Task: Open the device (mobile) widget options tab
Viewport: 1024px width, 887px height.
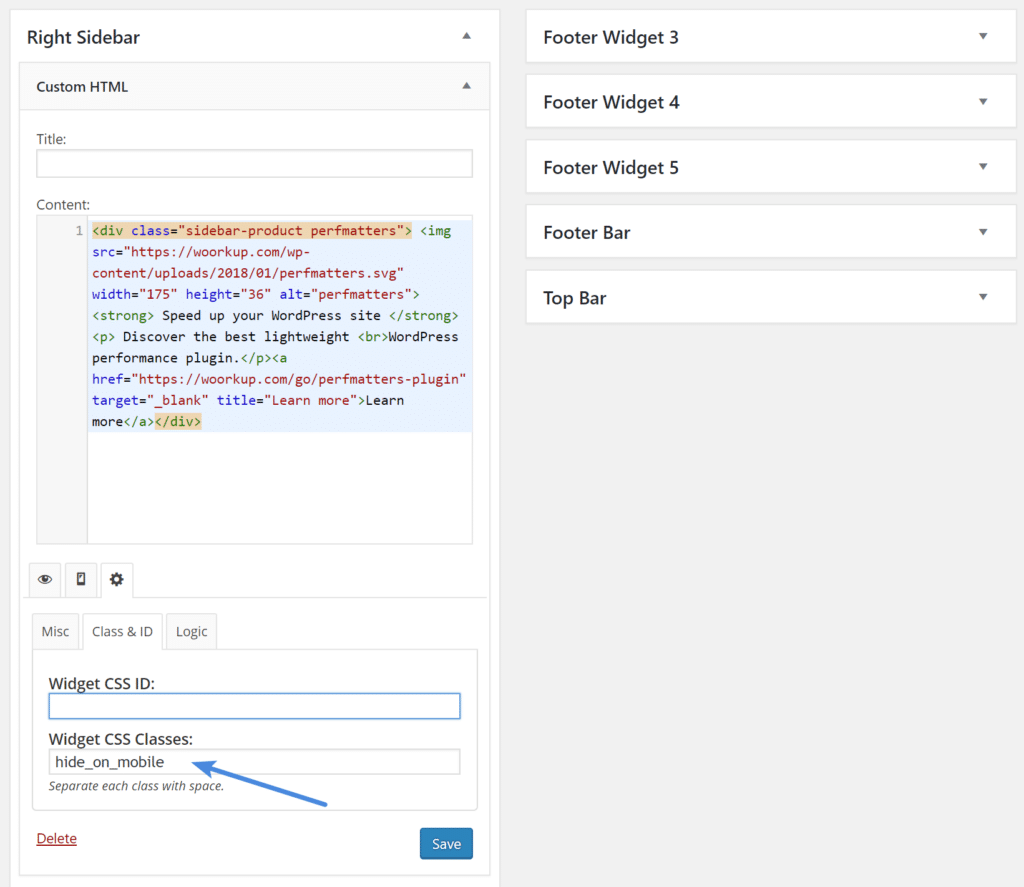Action: pos(81,579)
